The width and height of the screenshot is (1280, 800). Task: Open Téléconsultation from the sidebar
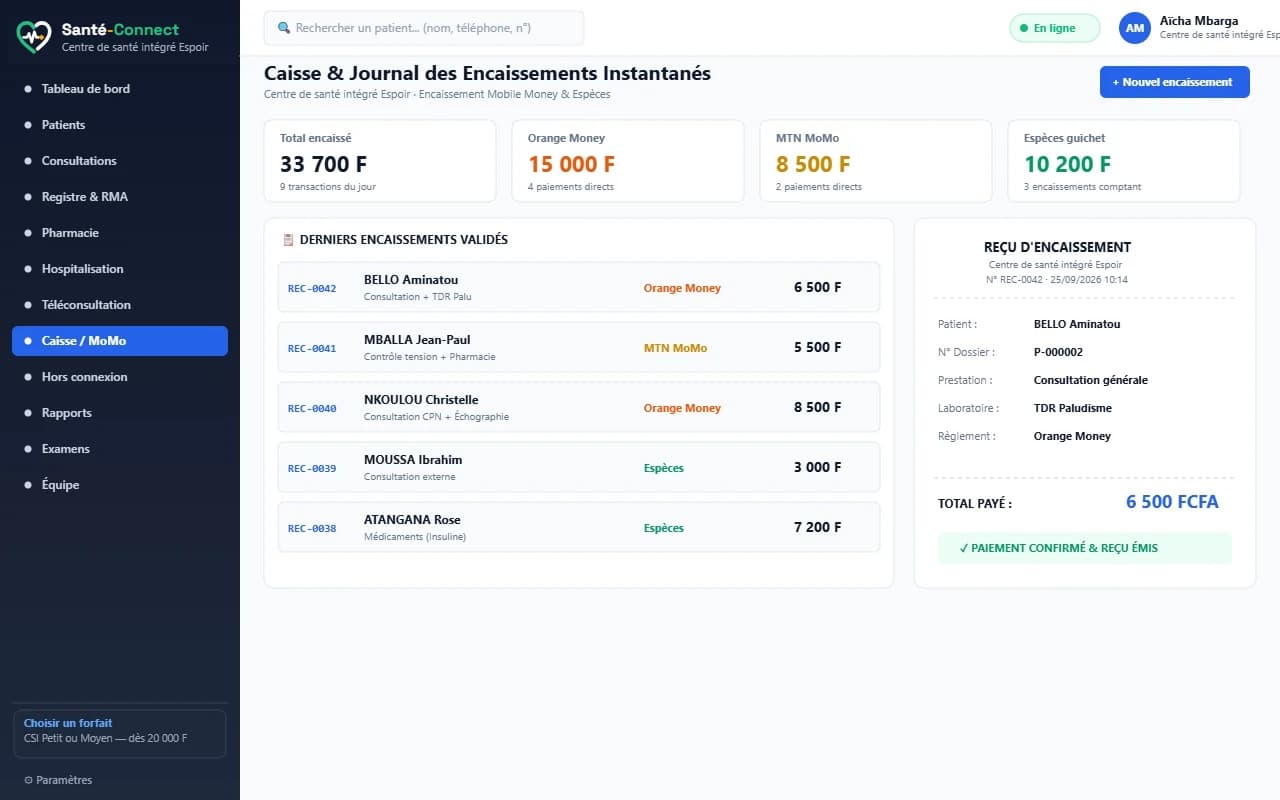(120, 305)
